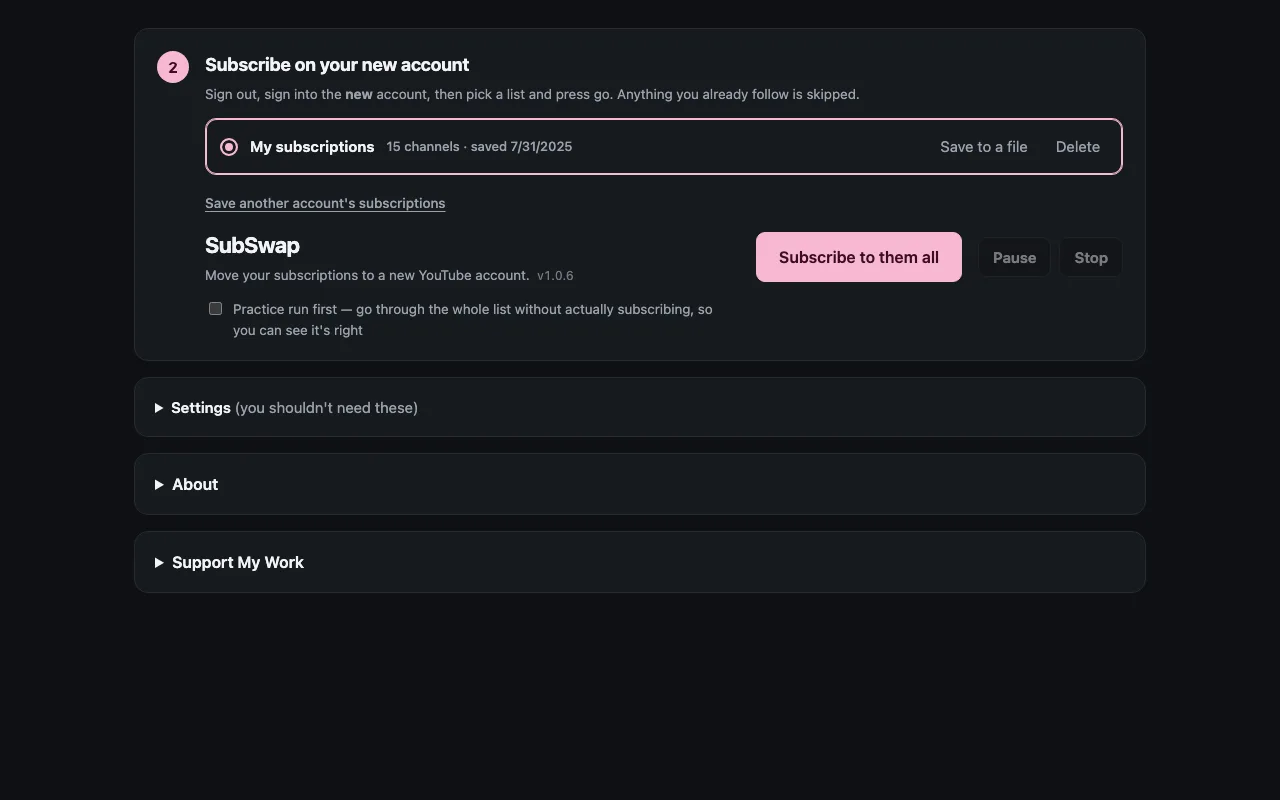1280x800 pixels.
Task: Click the '15 channels · saved 7/31/2025' text
Action: (x=479, y=147)
